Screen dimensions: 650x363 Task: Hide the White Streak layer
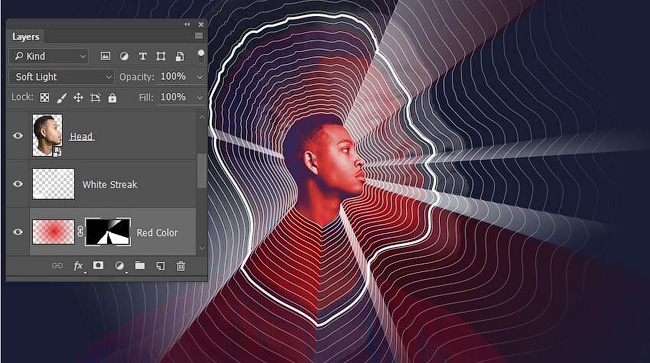[18, 184]
